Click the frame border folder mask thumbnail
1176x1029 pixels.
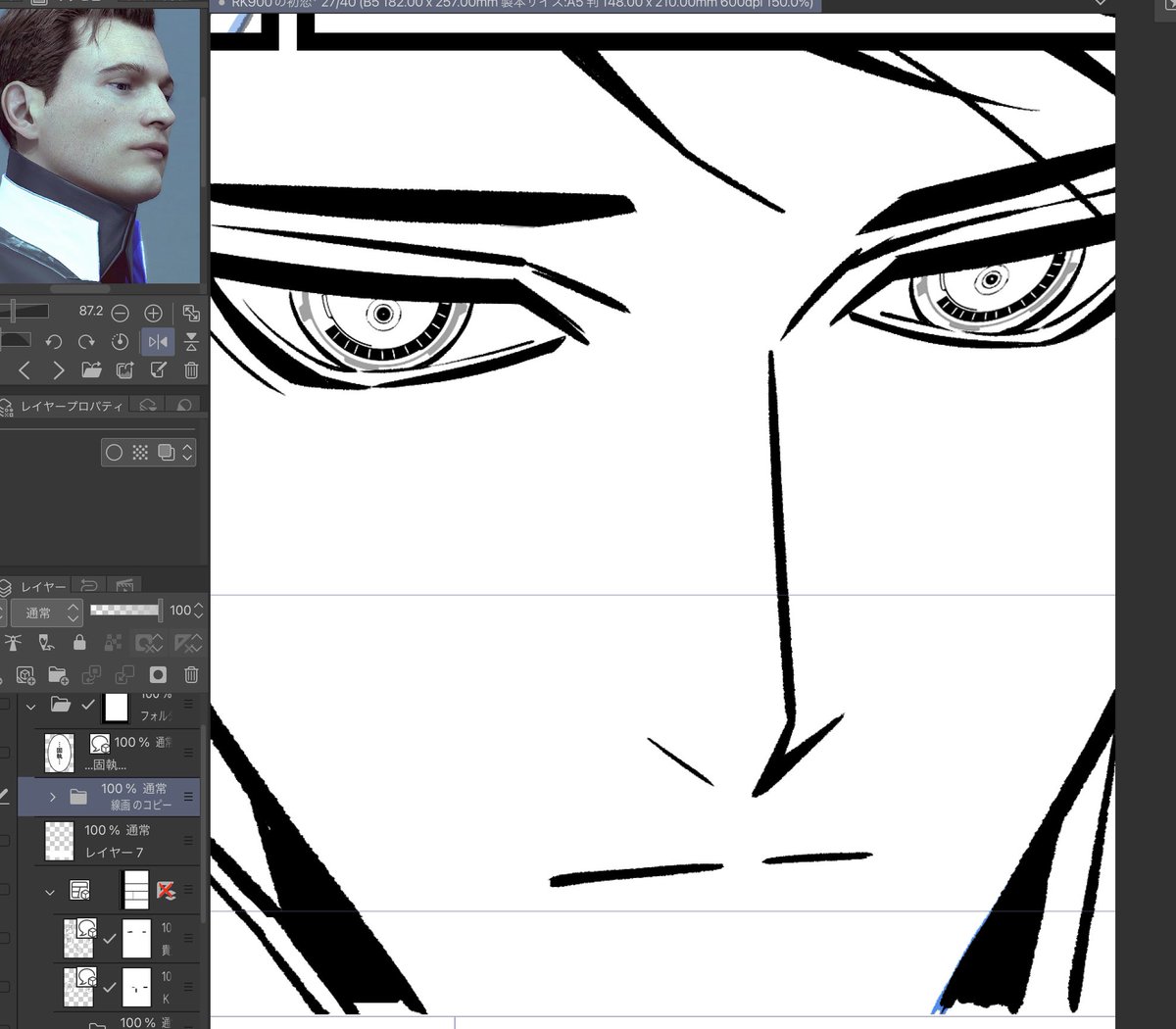pyautogui.click(x=135, y=890)
